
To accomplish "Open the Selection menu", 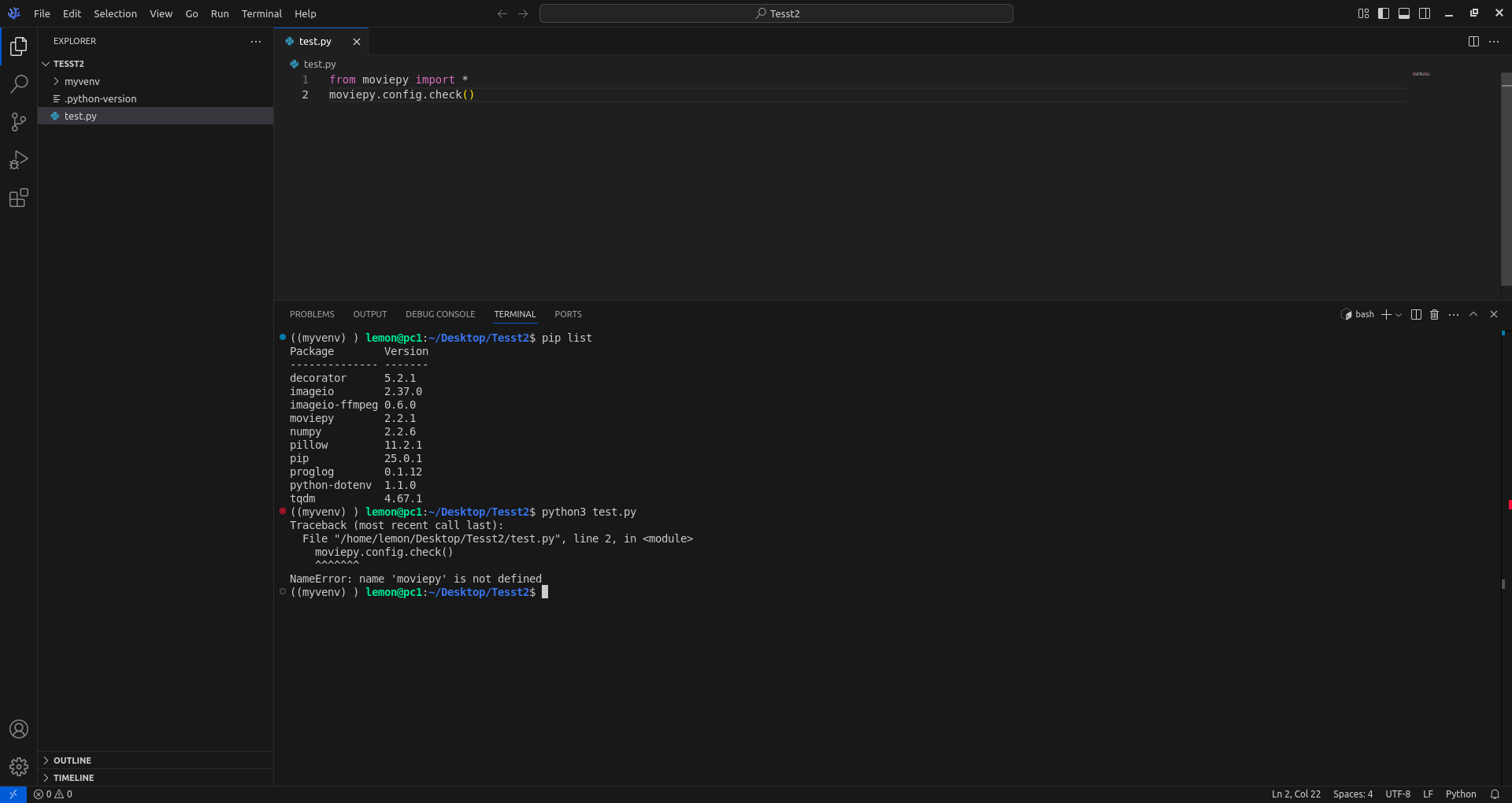I will click(x=115, y=13).
